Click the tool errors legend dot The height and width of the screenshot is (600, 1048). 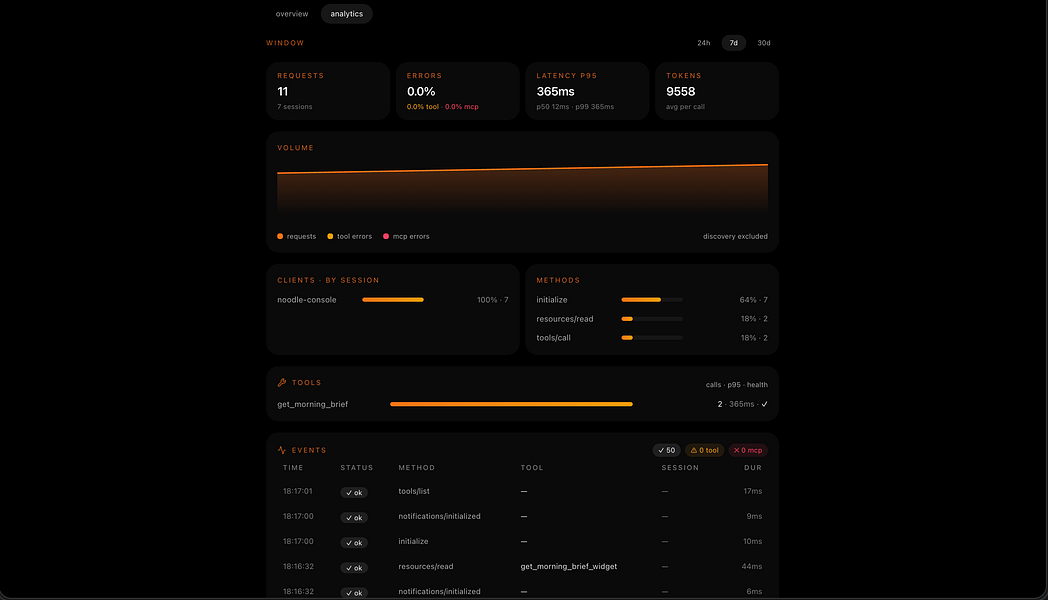pos(330,237)
